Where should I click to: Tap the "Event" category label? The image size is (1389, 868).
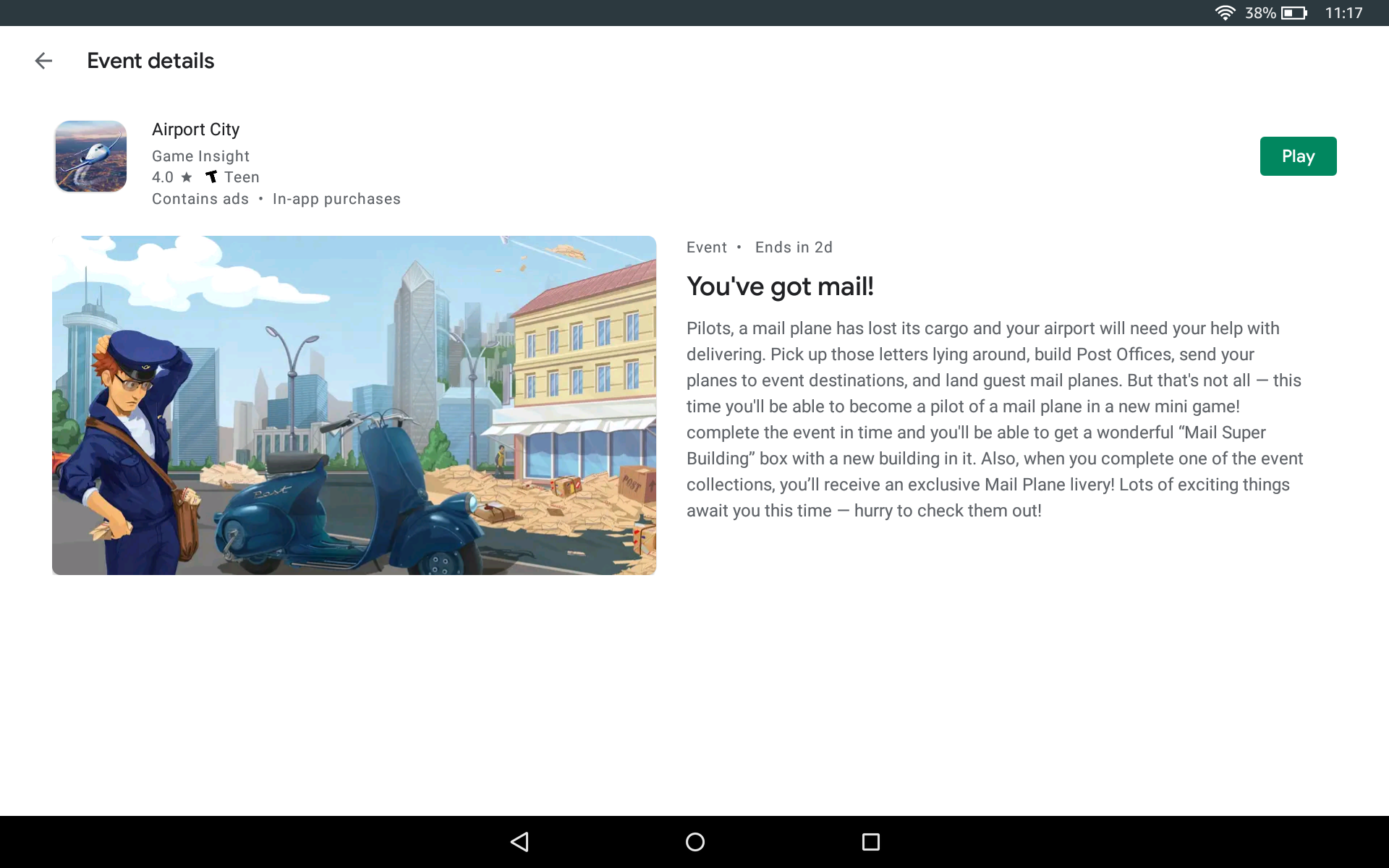point(707,247)
